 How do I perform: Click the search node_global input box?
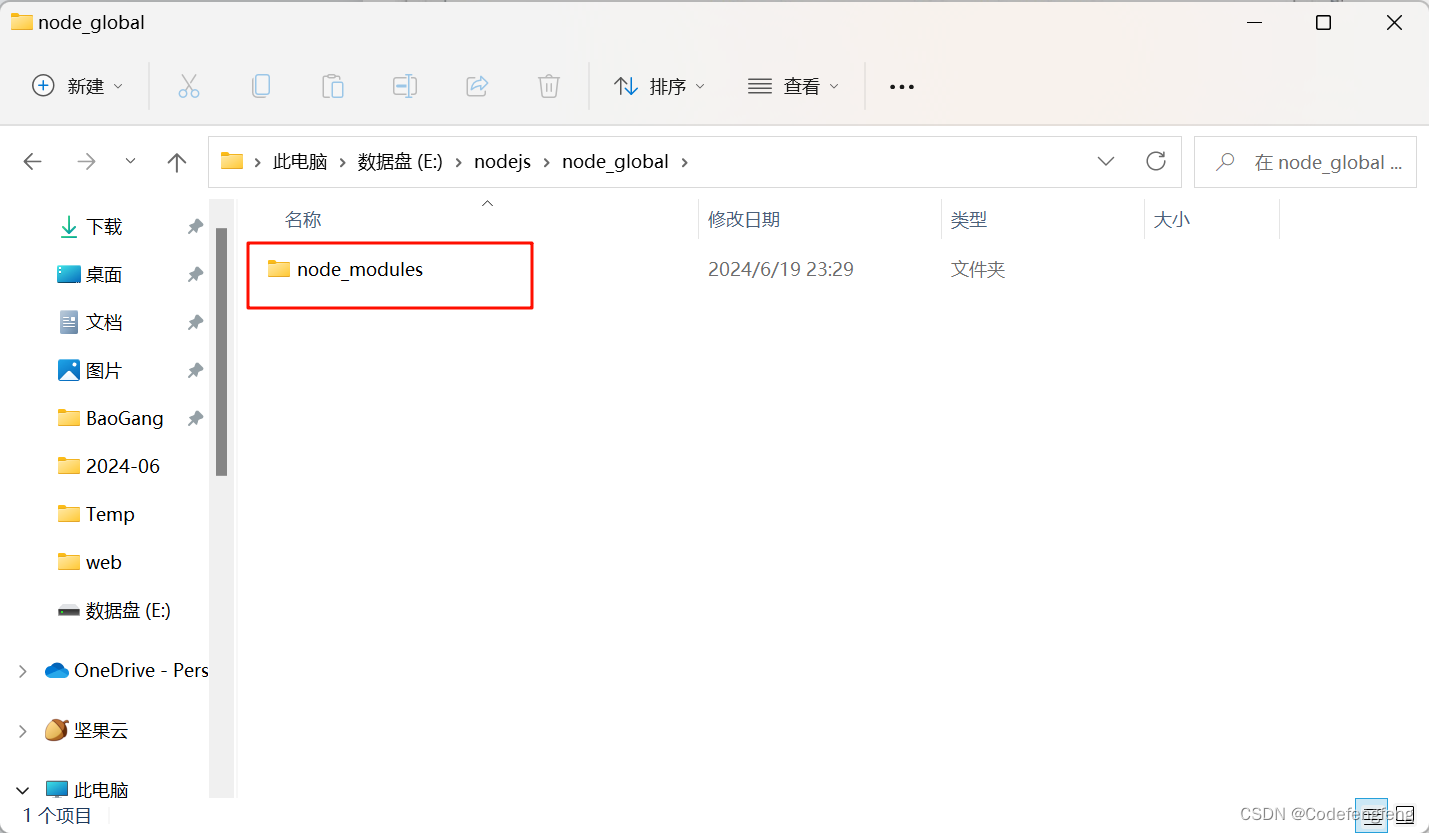(1305, 162)
